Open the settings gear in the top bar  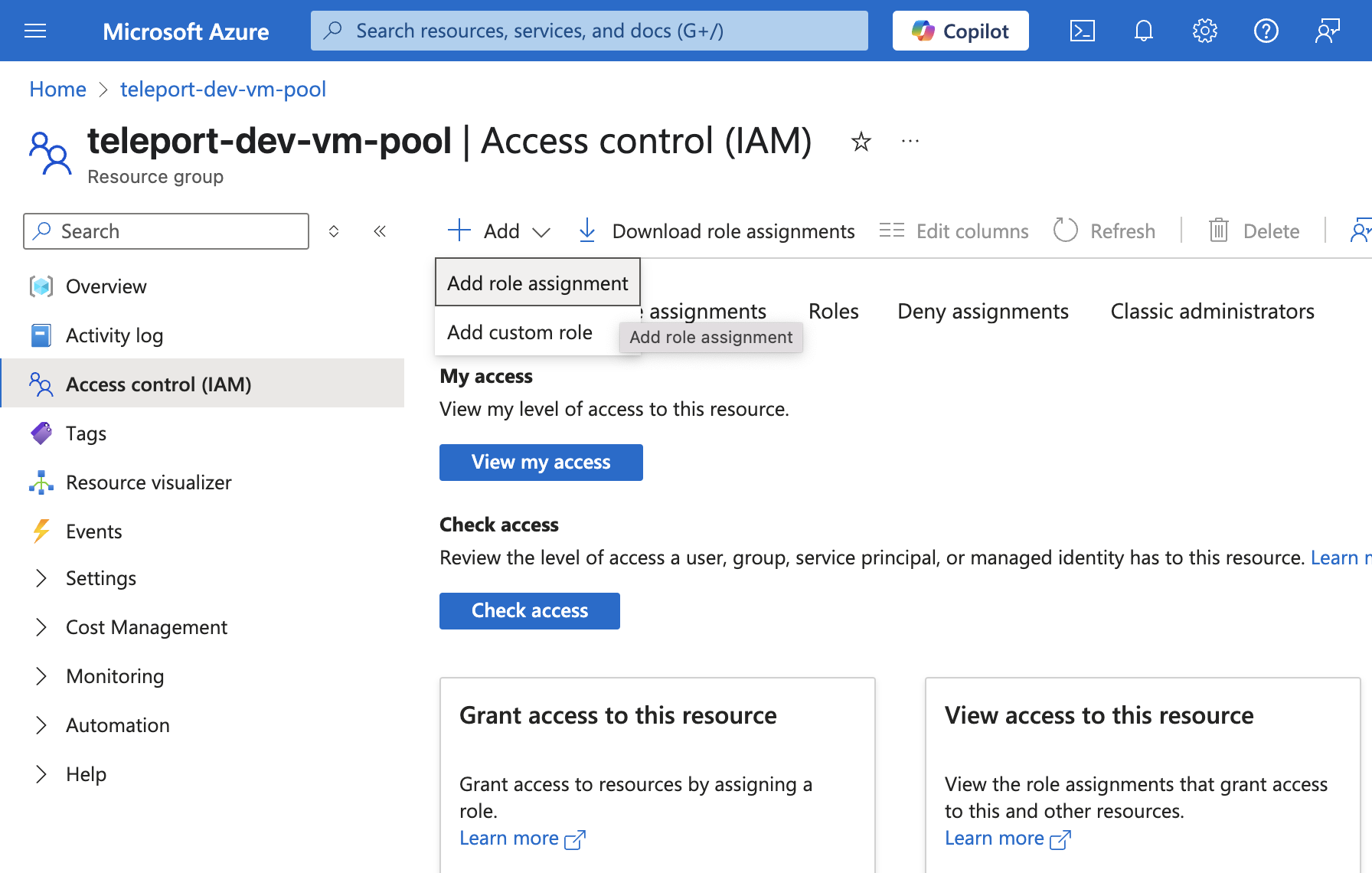pos(1204,31)
